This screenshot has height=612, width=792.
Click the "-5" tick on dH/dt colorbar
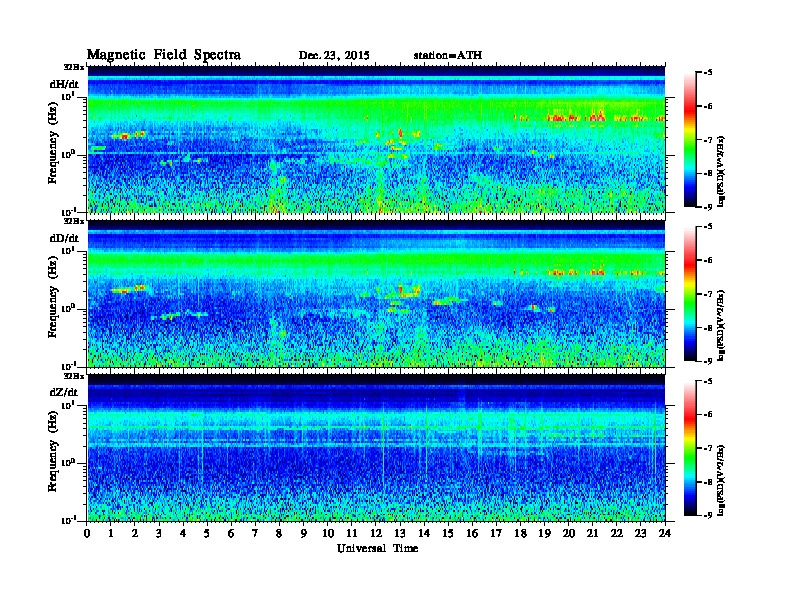click(708, 73)
